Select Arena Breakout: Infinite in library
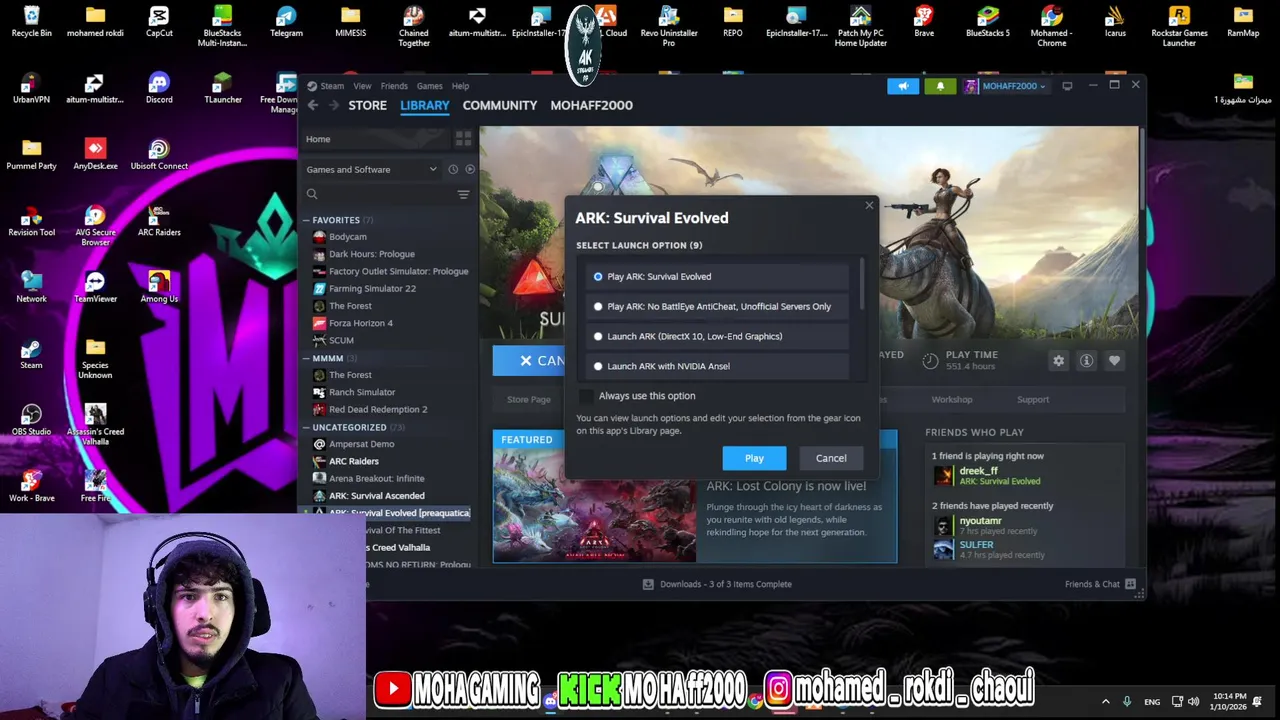The width and height of the screenshot is (1280, 720). tap(376, 478)
